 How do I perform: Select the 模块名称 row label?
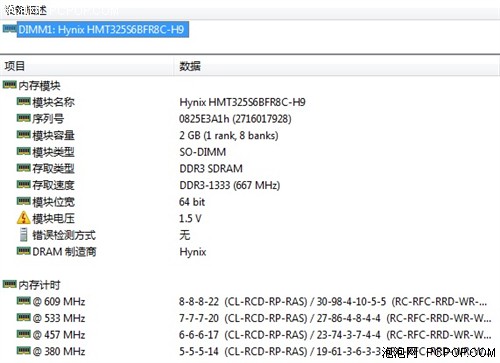pyautogui.click(x=53, y=102)
